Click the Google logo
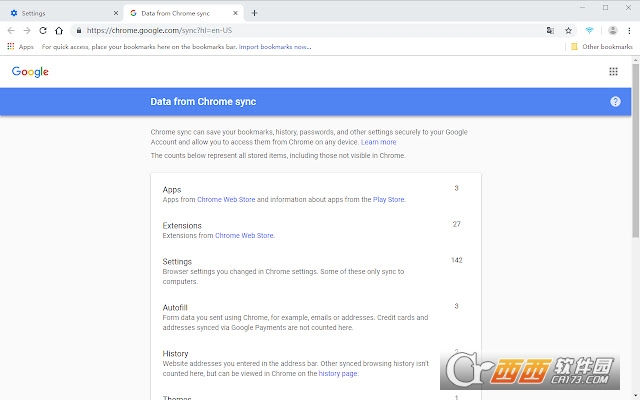This screenshot has height=400, width=640. point(30,72)
